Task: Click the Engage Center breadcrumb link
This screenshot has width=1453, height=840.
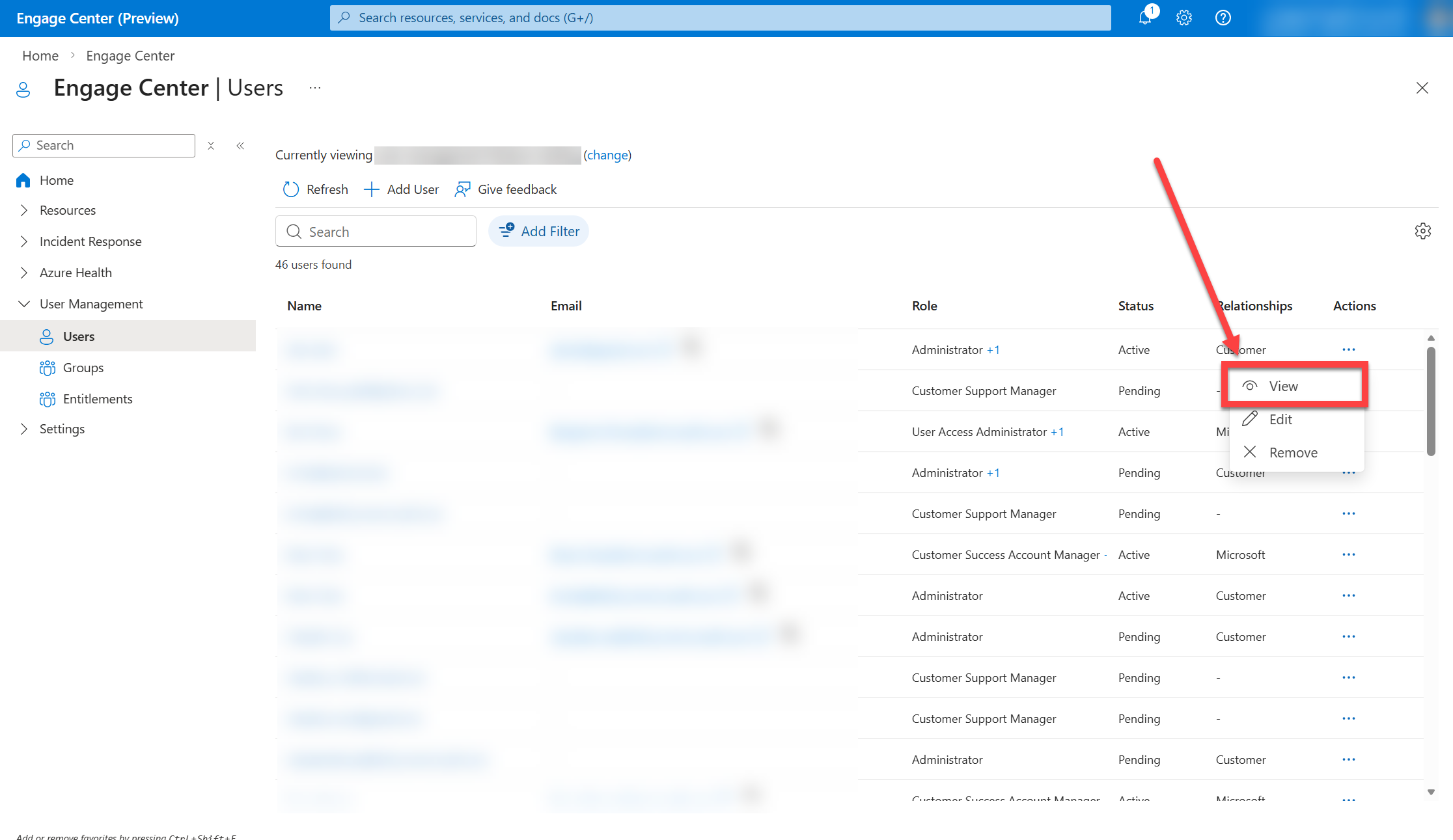Action: point(130,56)
